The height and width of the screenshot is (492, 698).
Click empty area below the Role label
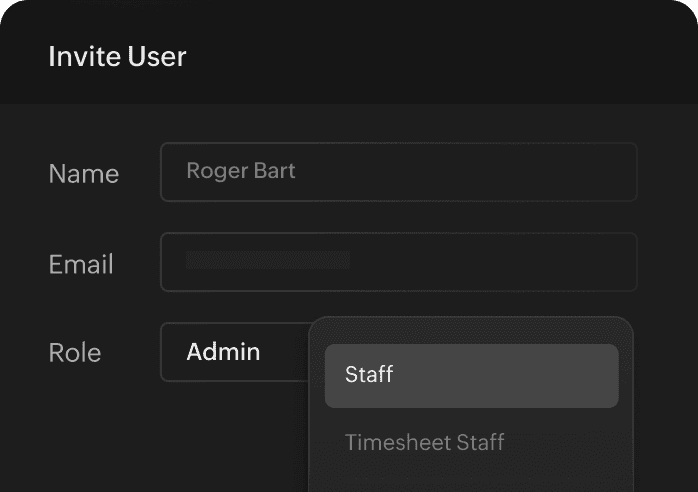80,430
